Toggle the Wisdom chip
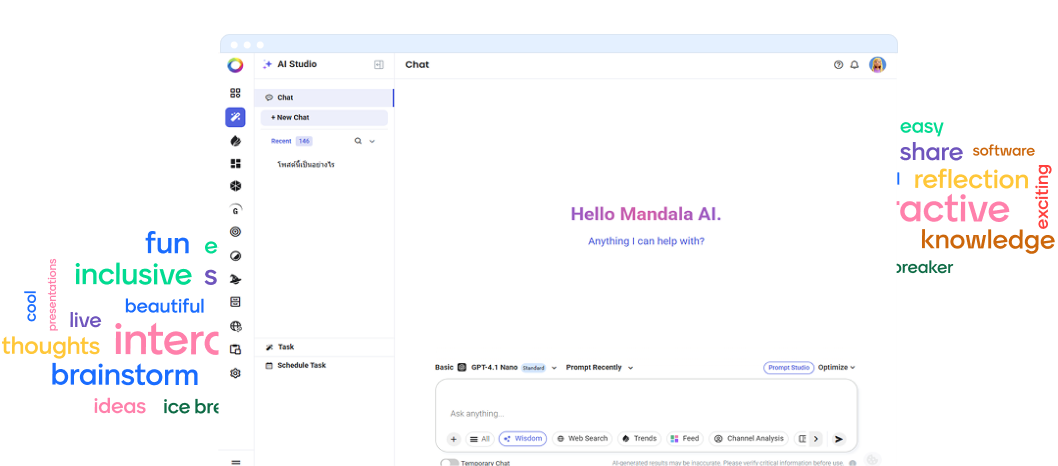The height and width of the screenshot is (466, 1058). 523,439
